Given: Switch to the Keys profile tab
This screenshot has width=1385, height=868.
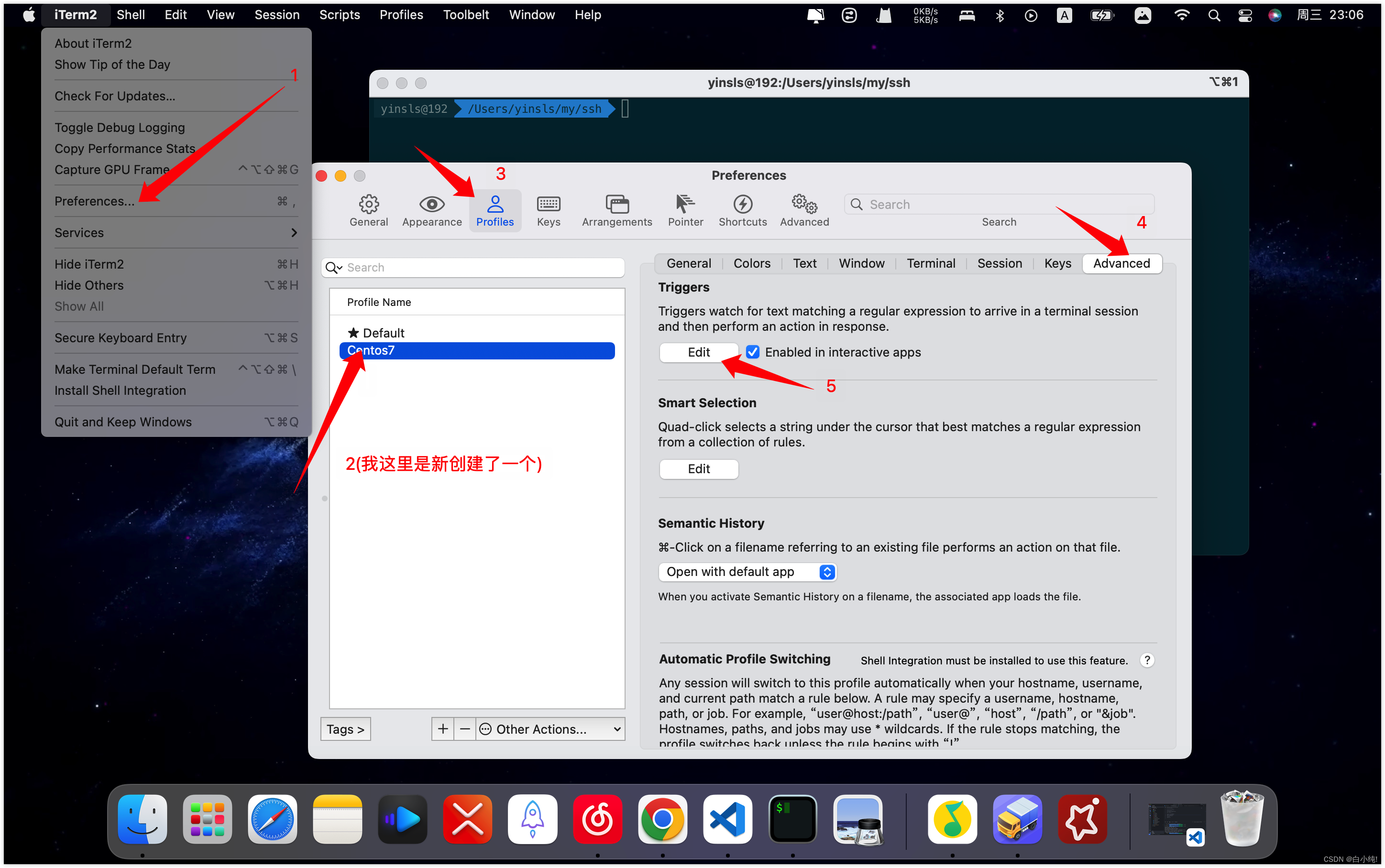Looking at the screenshot, I should point(1058,263).
